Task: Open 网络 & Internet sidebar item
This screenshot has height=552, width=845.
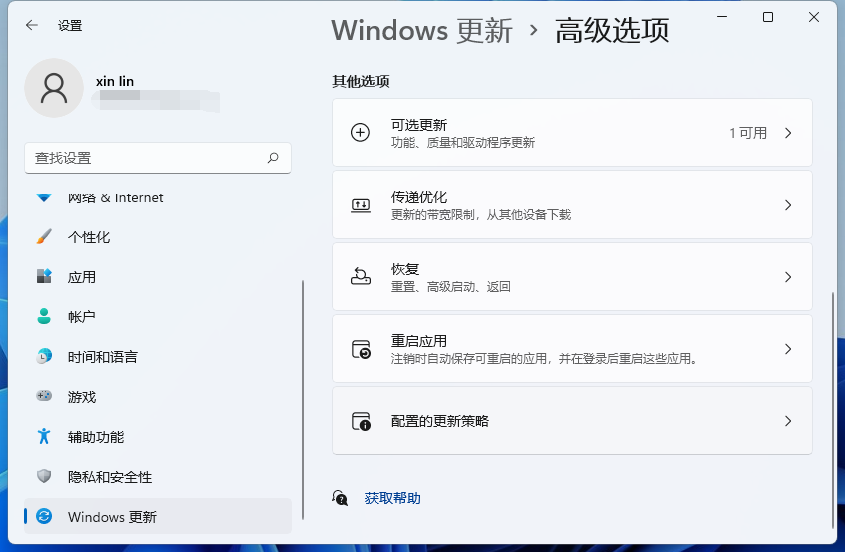Action: [115, 198]
